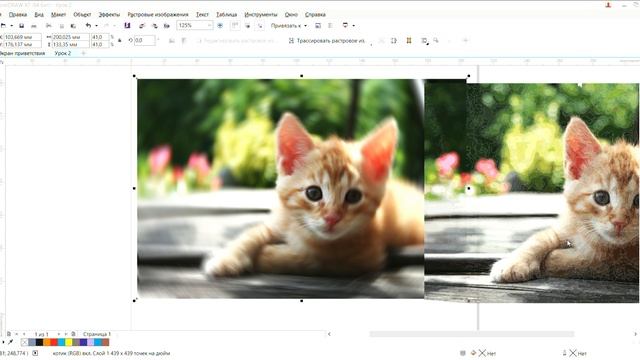Image resolution: width=640 pixels, height=360 pixels.
Task: Click the width field 200,025 мм
Action: coord(70,37)
